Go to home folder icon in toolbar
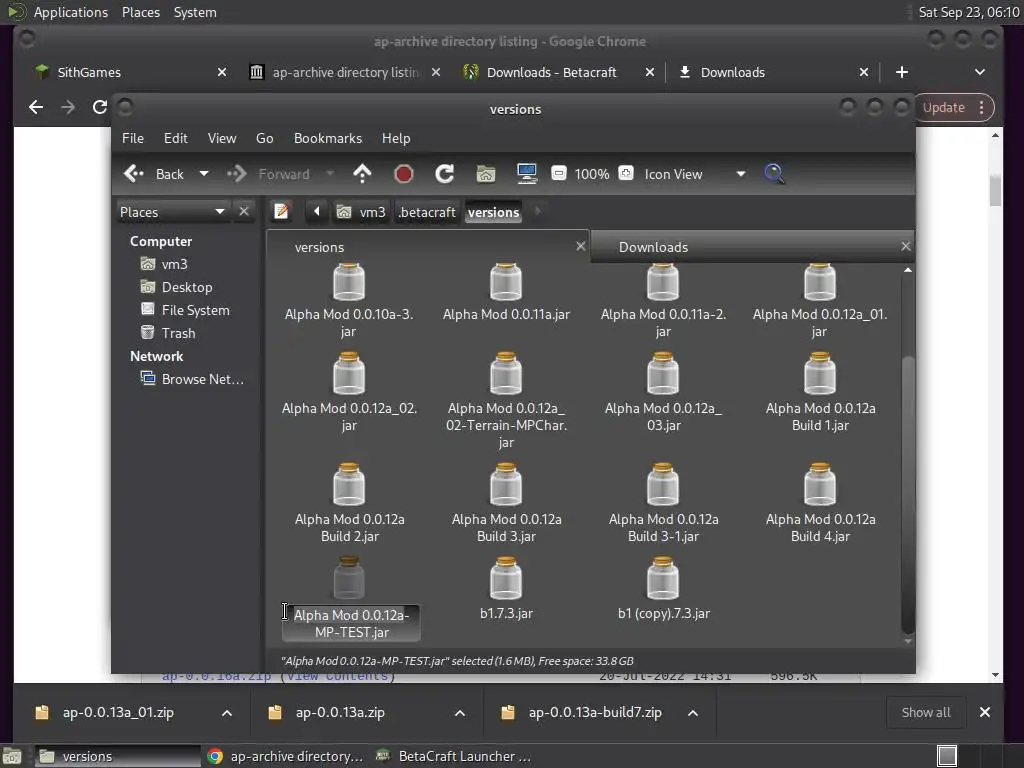This screenshot has width=1024, height=768. (486, 174)
